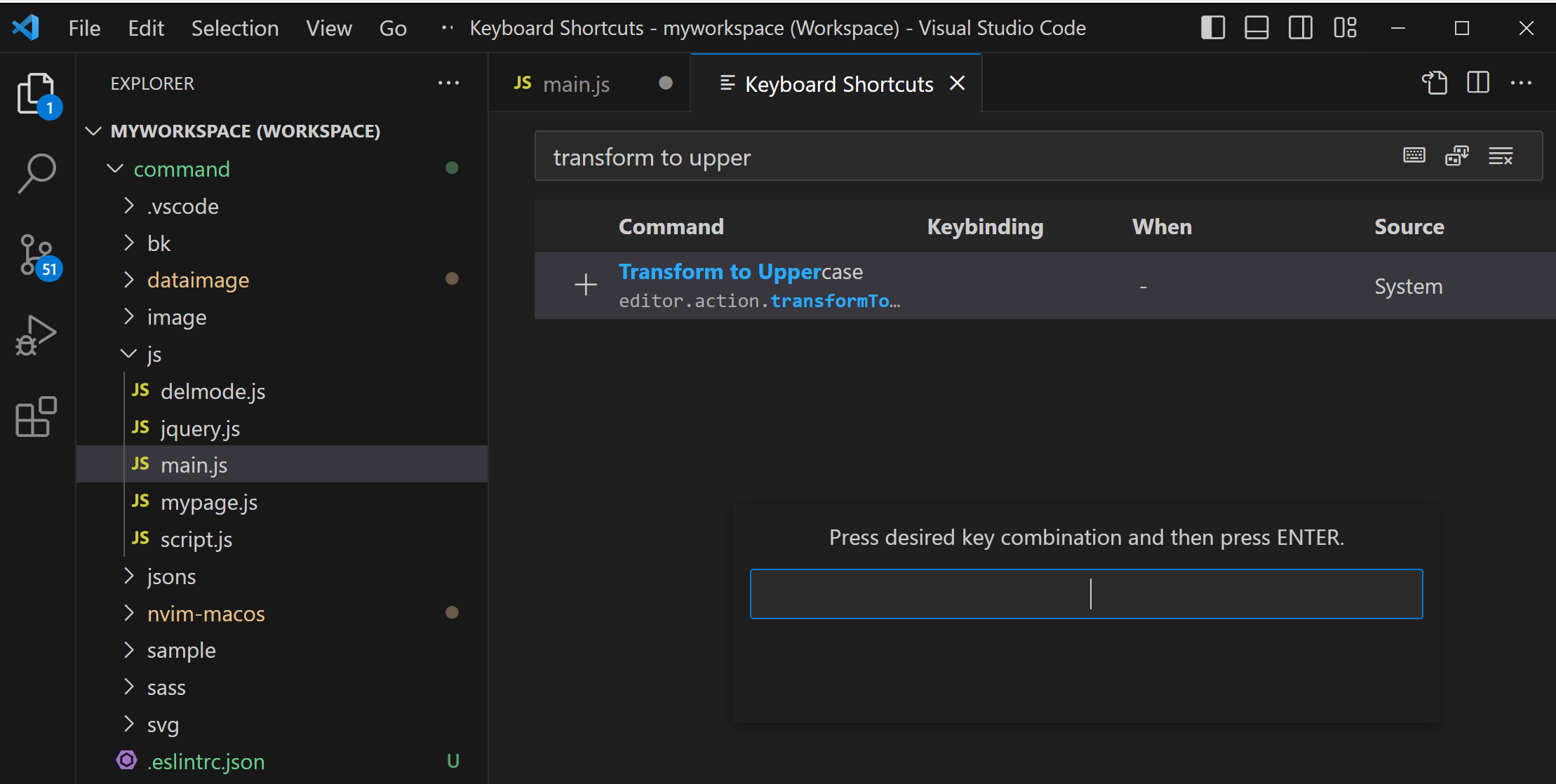Close the Keyboard Shortcuts tab
1556x784 pixels.
(957, 83)
